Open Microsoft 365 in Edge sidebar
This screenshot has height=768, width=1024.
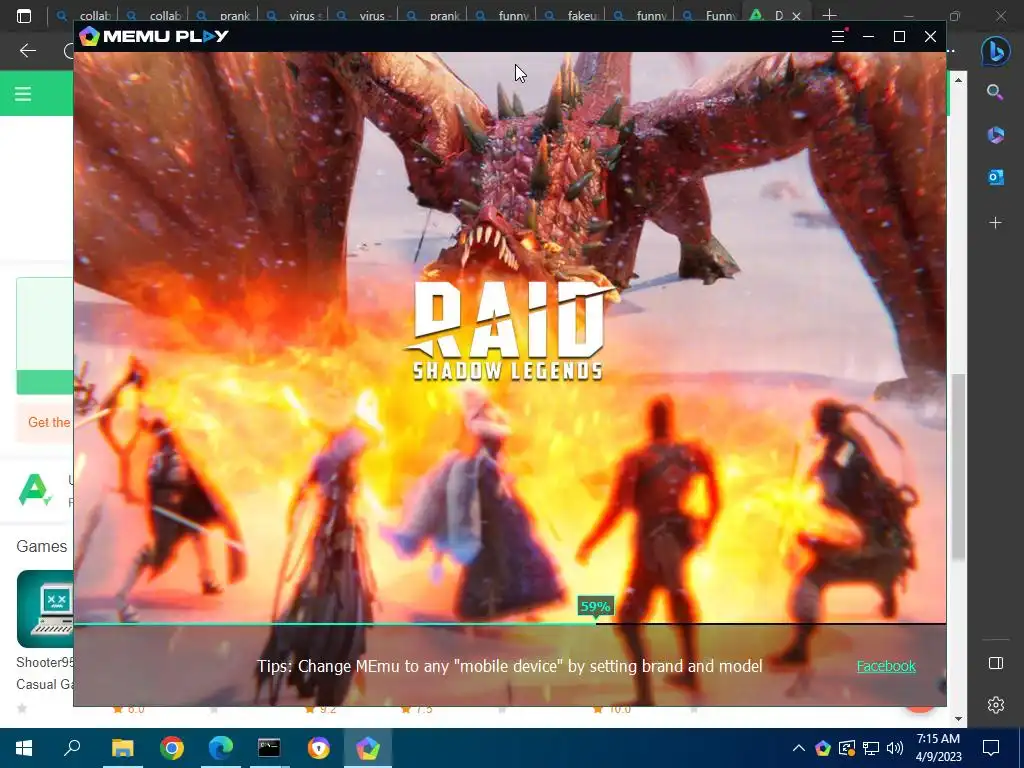[995, 135]
